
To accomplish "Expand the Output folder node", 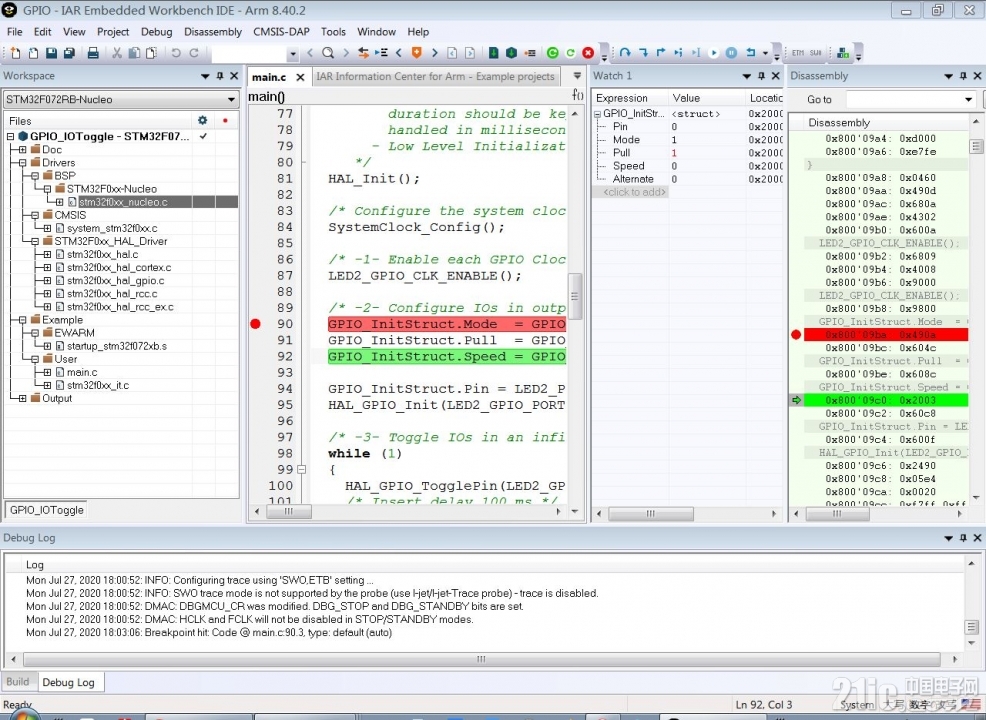I will [23, 399].
